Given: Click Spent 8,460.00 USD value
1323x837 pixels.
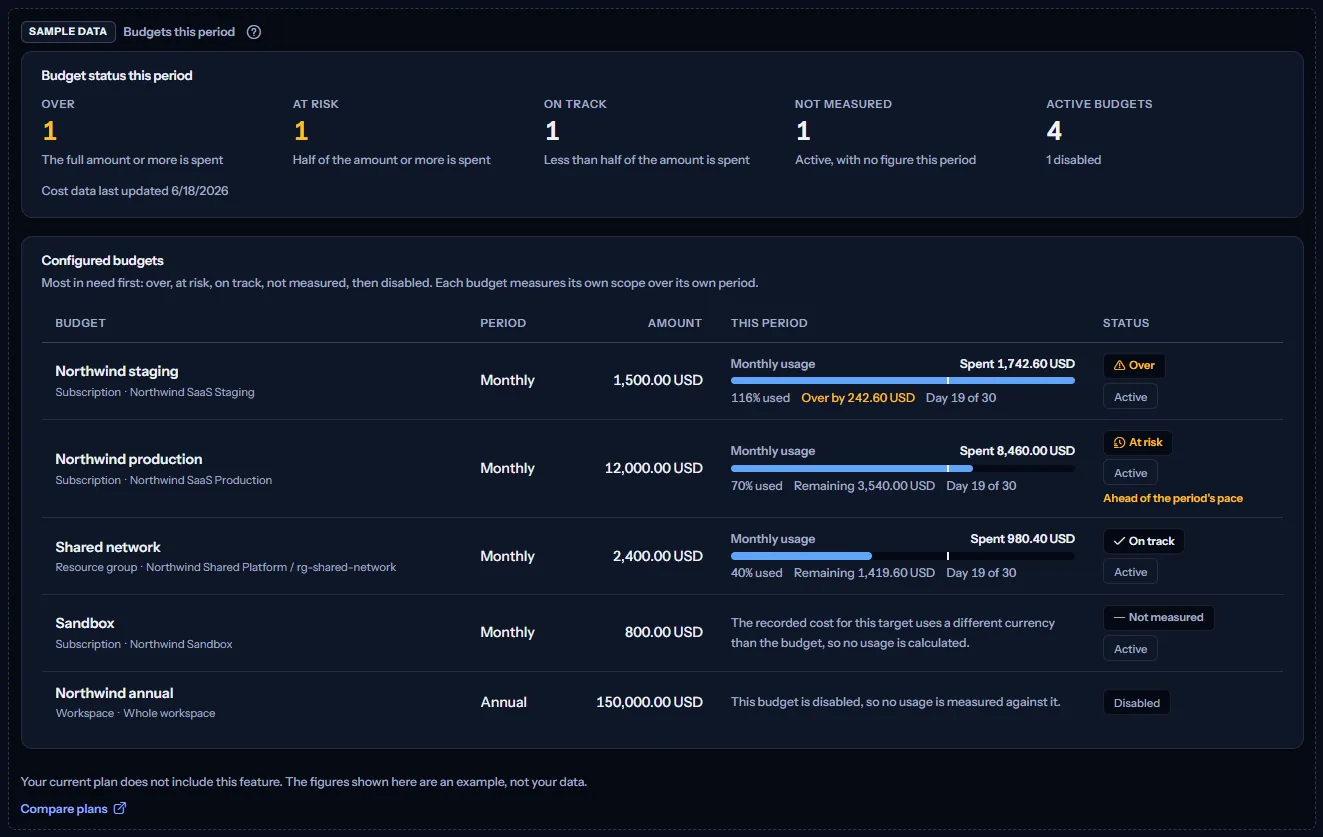Looking at the screenshot, I should [x=1017, y=451].
